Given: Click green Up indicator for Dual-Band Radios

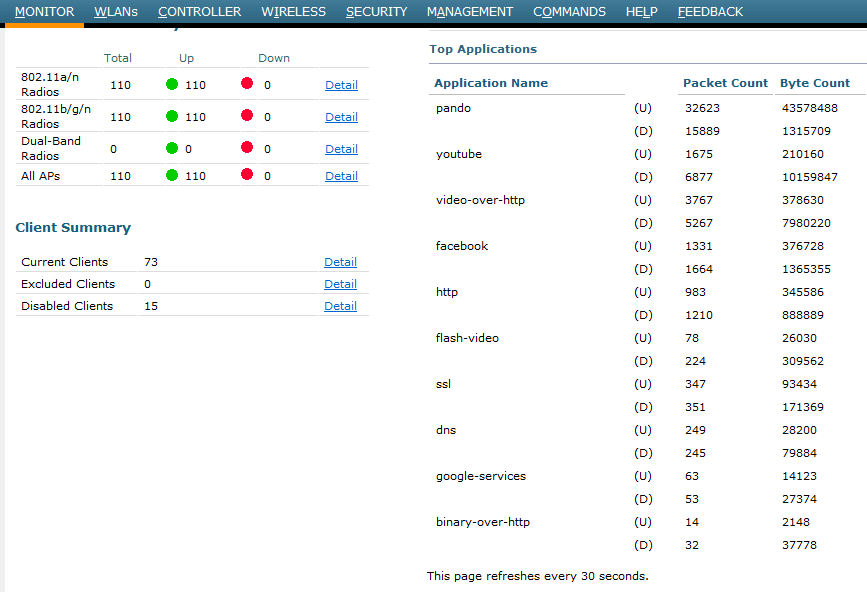Looking at the screenshot, I should (172, 148).
